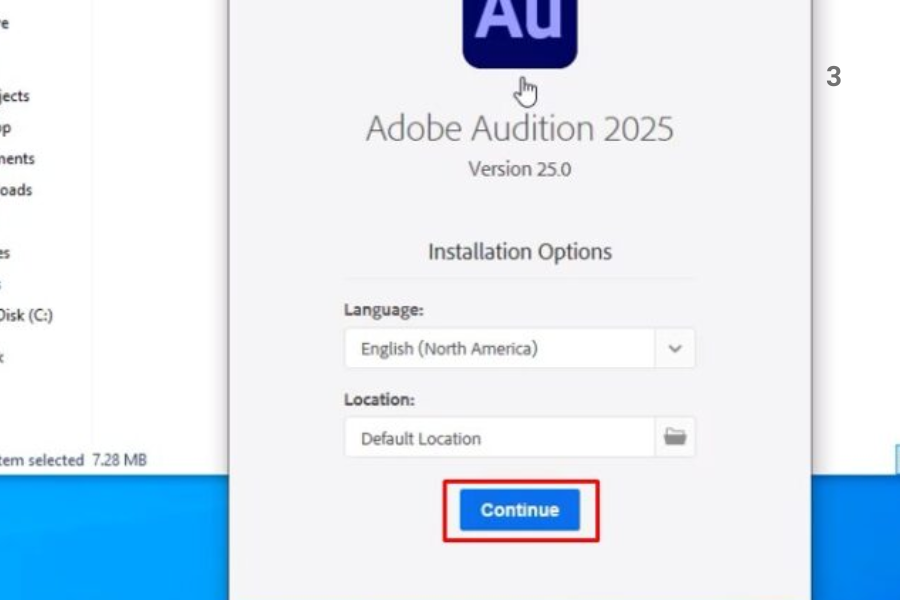900x600 pixels.
Task: Click the Location label
Action: click(x=379, y=399)
